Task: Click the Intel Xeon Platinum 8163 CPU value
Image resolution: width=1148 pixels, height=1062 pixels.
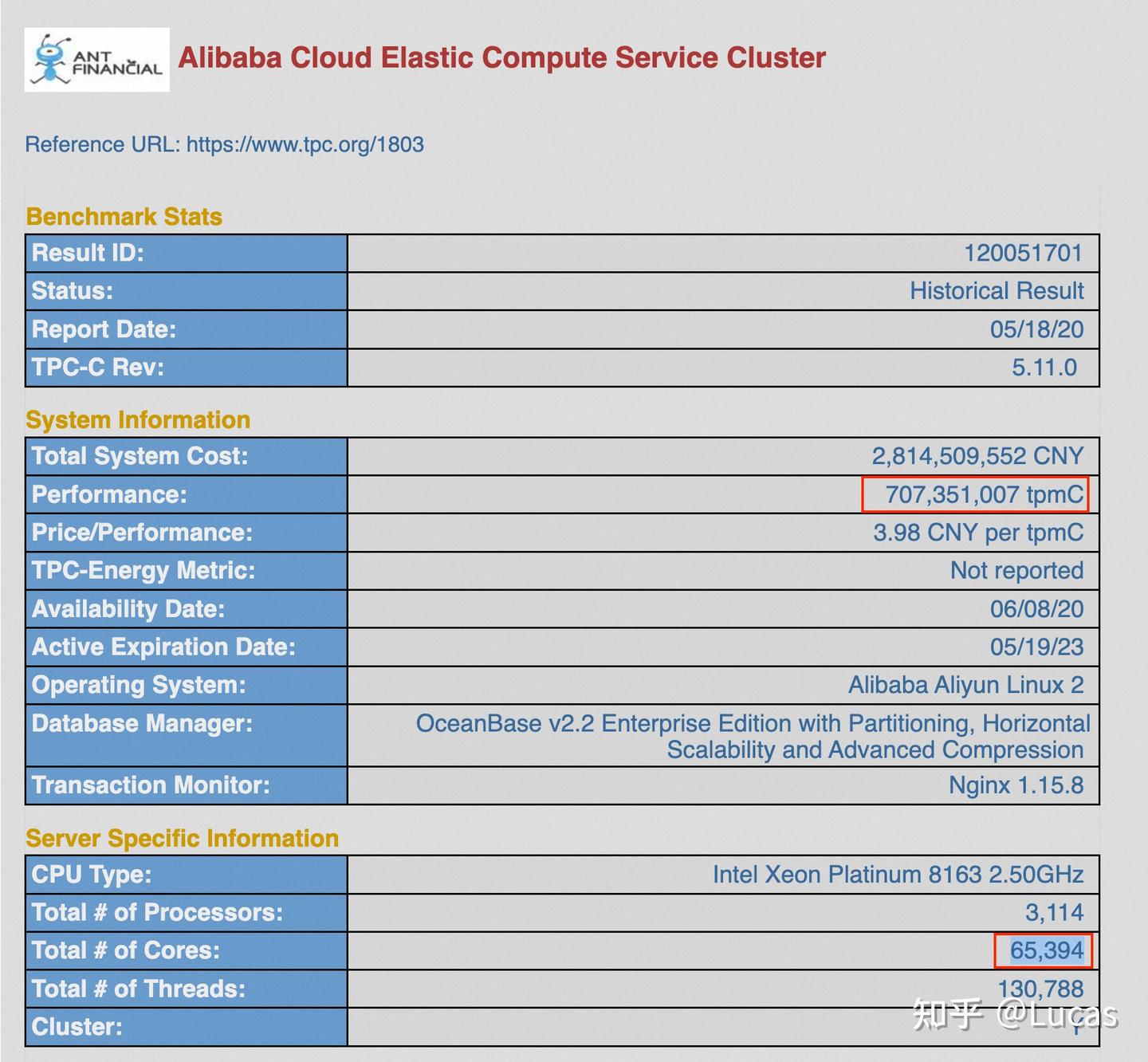Action: (x=898, y=875)
